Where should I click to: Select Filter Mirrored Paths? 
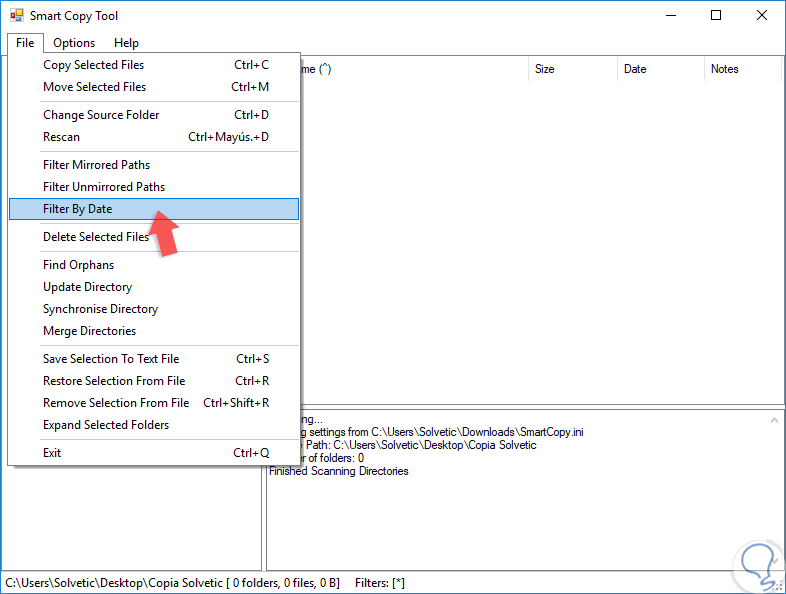pos(154,165)
